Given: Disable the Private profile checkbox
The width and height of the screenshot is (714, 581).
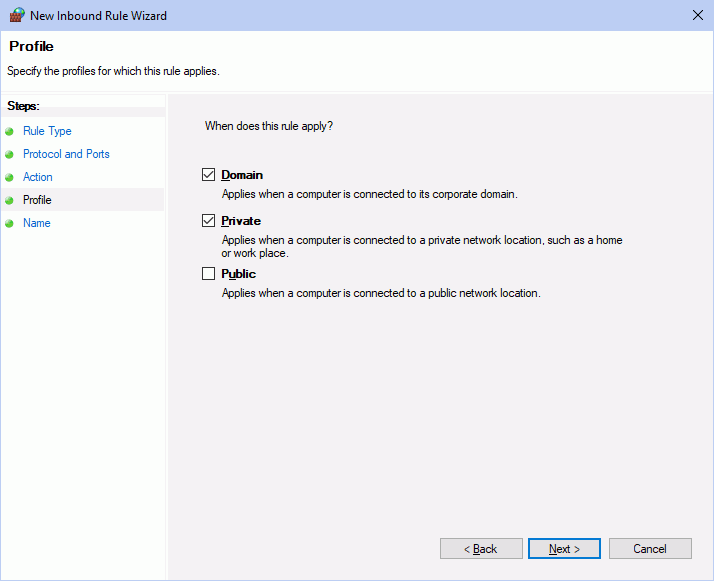Looking at the screenshot, I should (x=209, y=221).
